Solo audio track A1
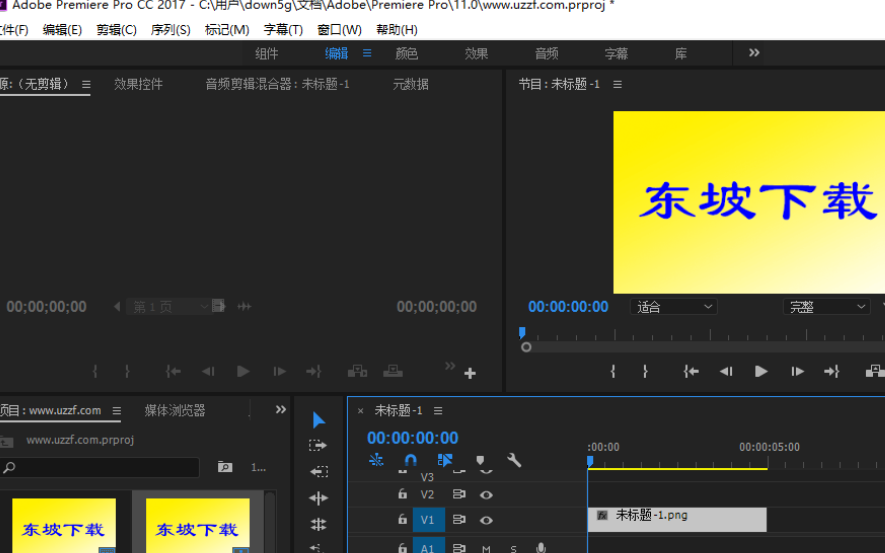 (x=513, y=548)
